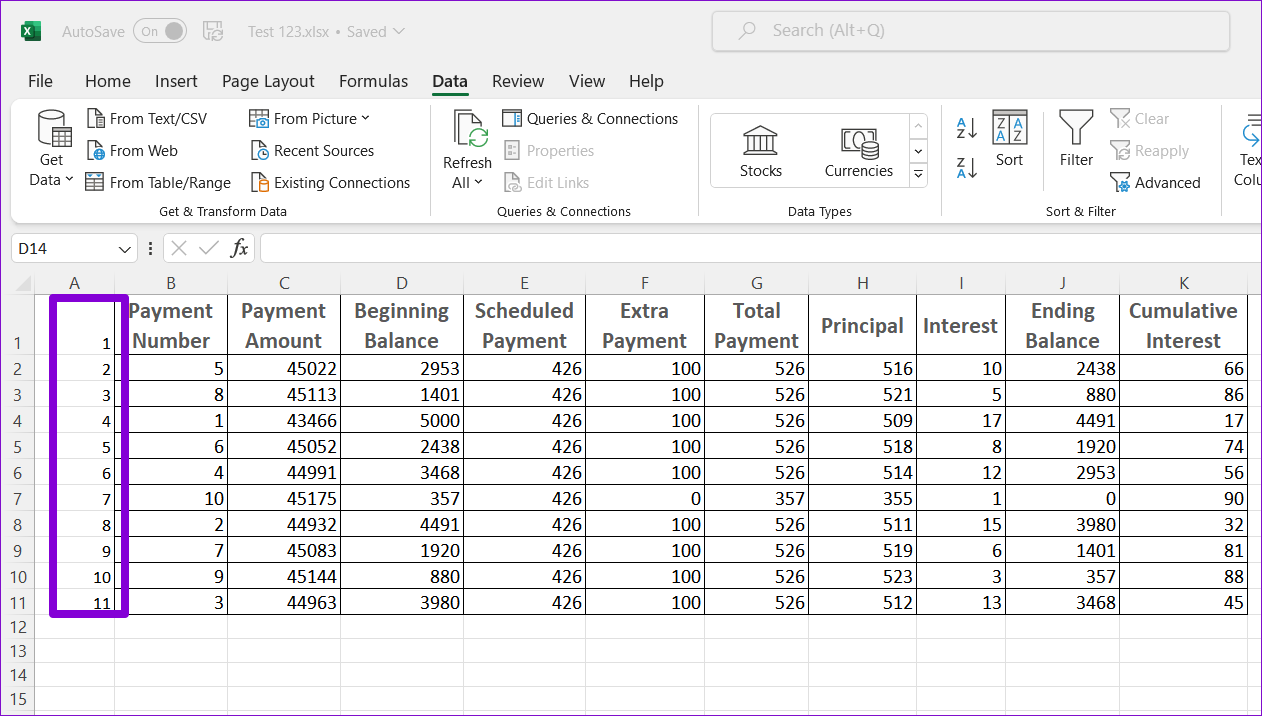Click the Advanced filter button
The width and height of the screenshot is (1262, 716).
click(x=1155, y=183)
